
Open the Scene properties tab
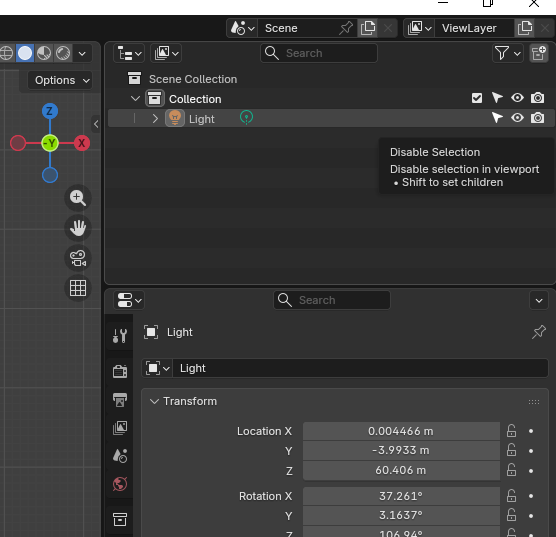click(x=119, y=456)
